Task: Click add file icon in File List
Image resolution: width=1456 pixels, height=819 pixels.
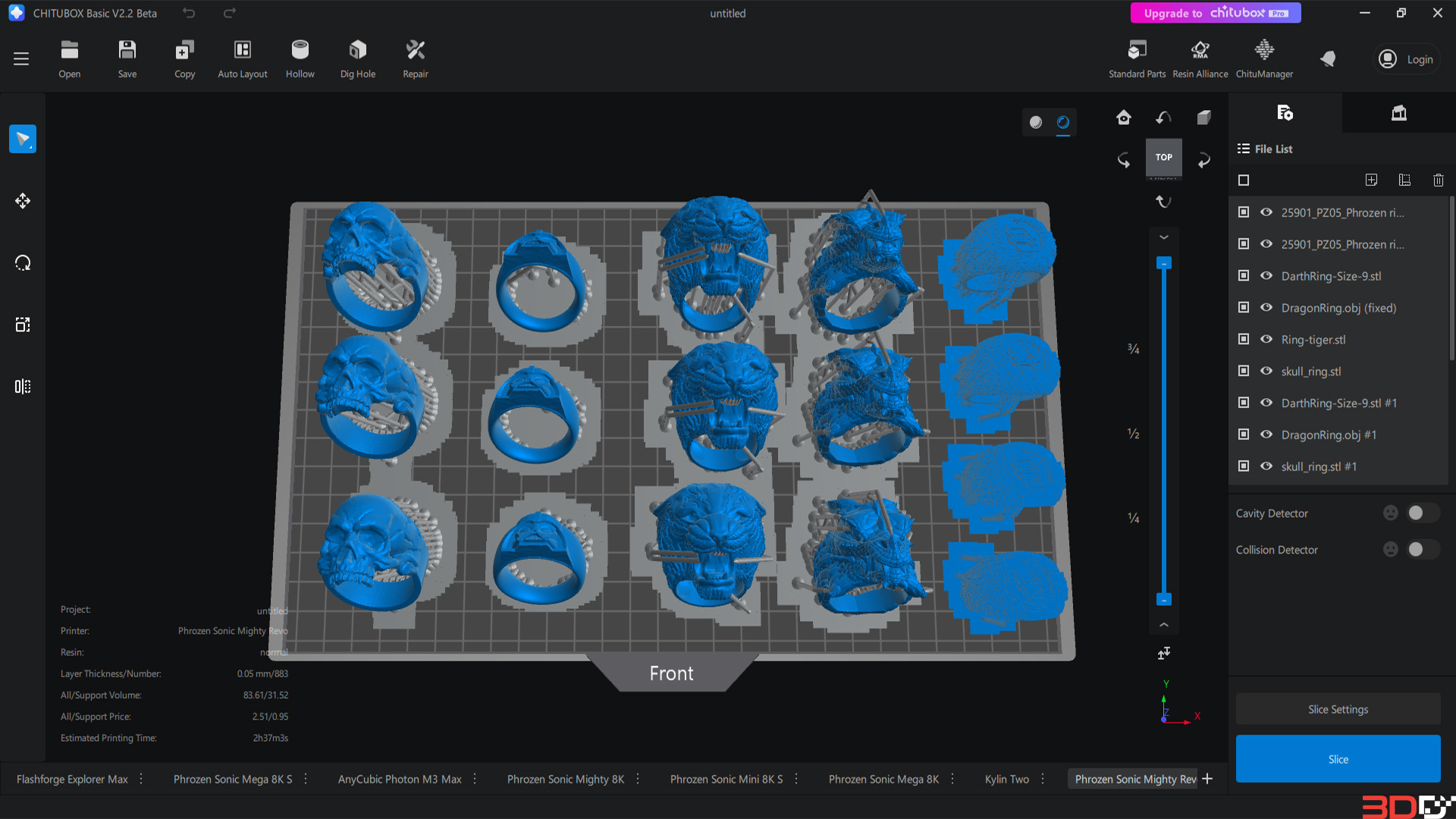Action: 1371,180
